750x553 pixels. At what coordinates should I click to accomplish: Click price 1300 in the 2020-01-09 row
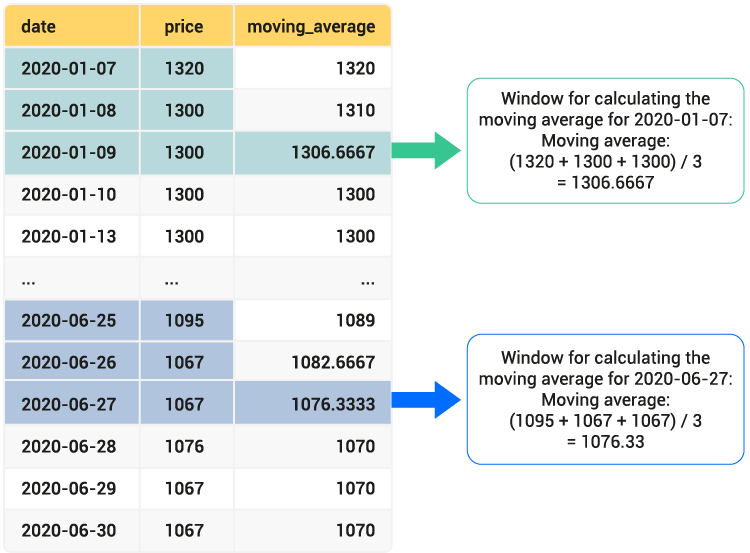pyautogui.click(x=187, y=152)
